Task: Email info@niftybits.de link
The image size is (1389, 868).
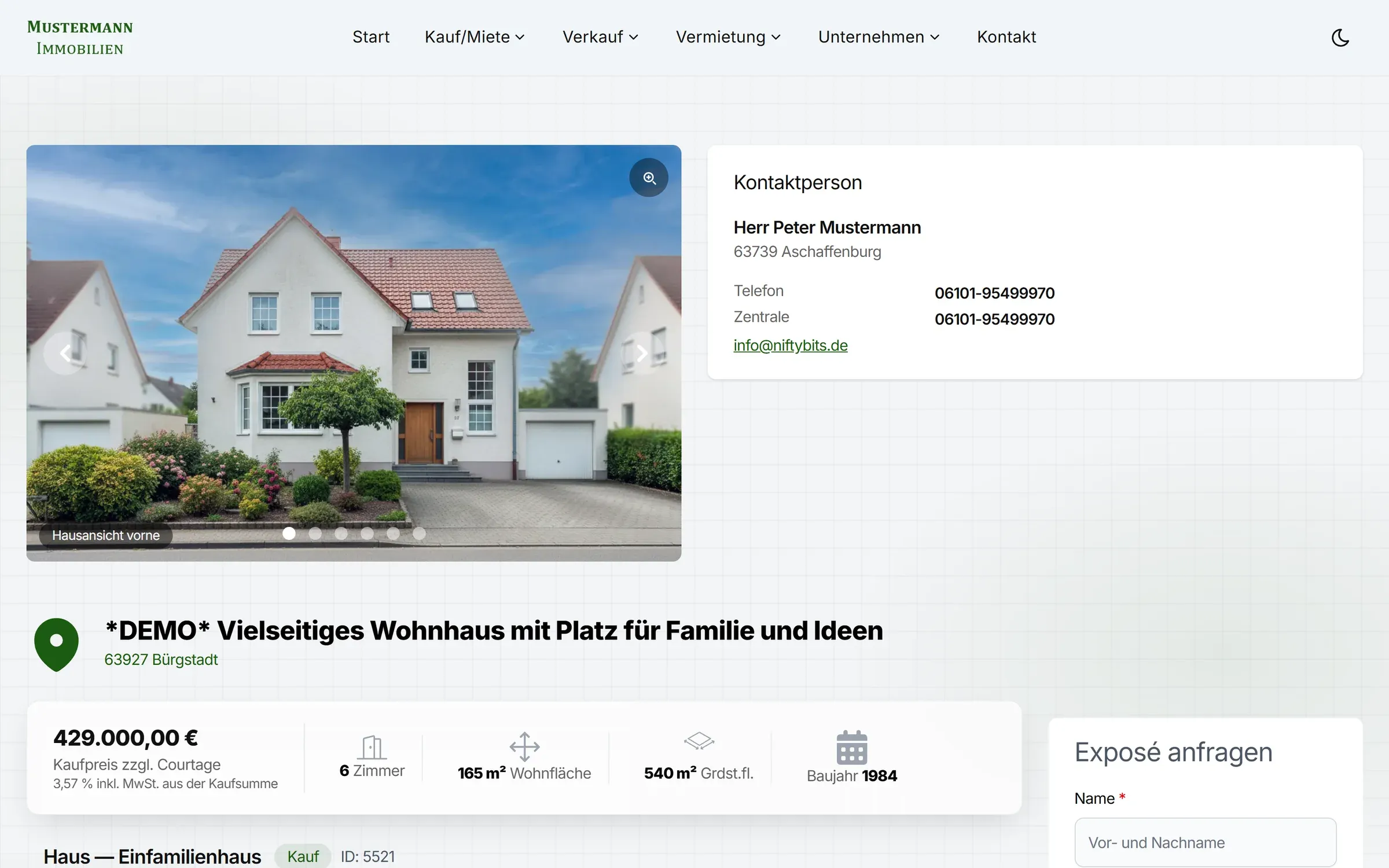Action: [791, 345]
